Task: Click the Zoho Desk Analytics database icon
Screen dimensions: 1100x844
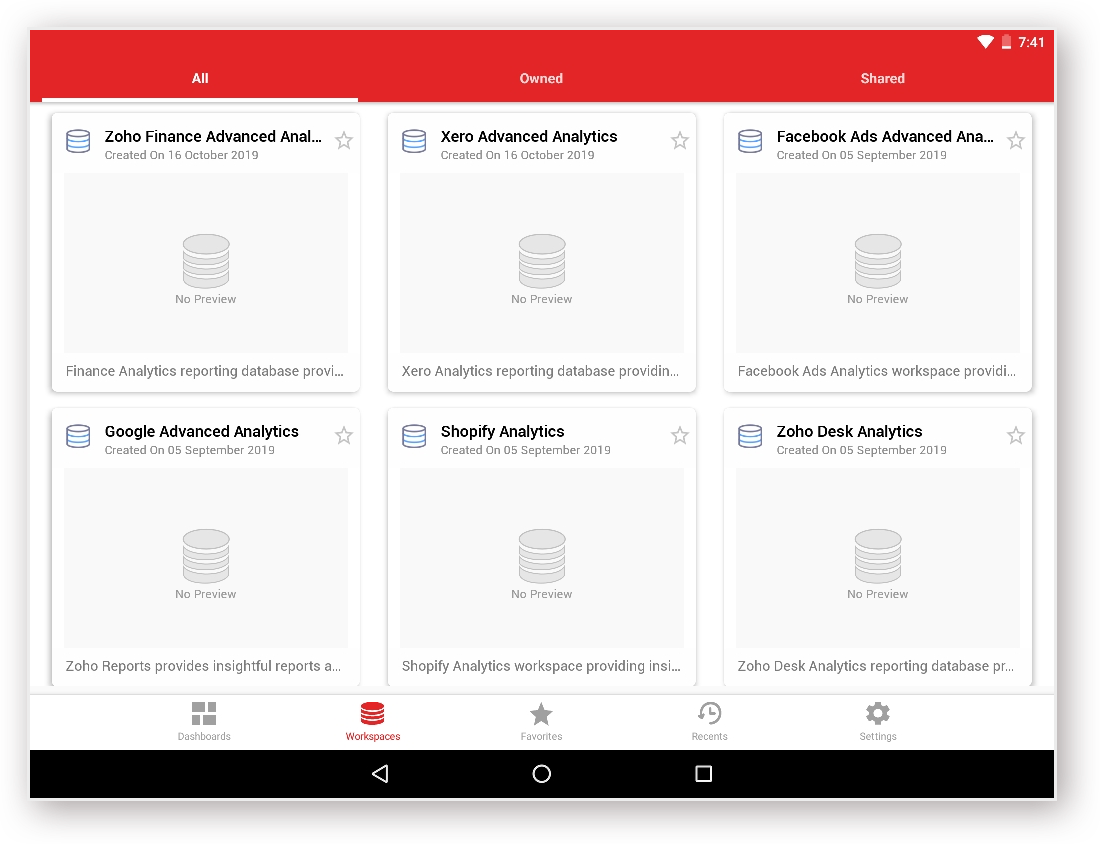Action: coord(750,436)
